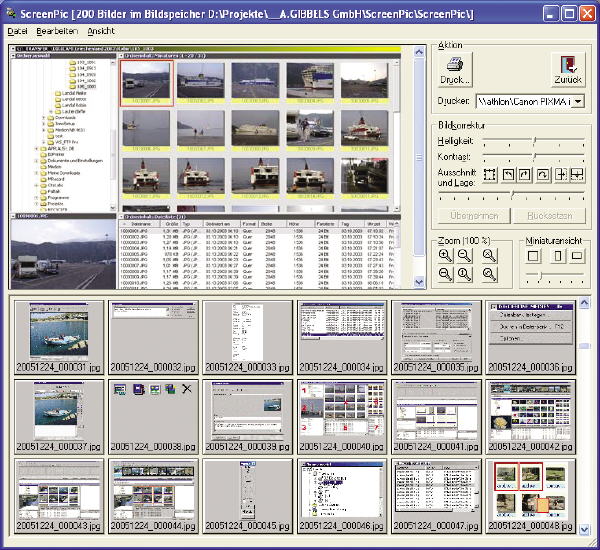The width and height of the screenshot is (600, 550).
Task: Click the thumbnail list scroll-up arrow
Action: (x=584, y=303)
